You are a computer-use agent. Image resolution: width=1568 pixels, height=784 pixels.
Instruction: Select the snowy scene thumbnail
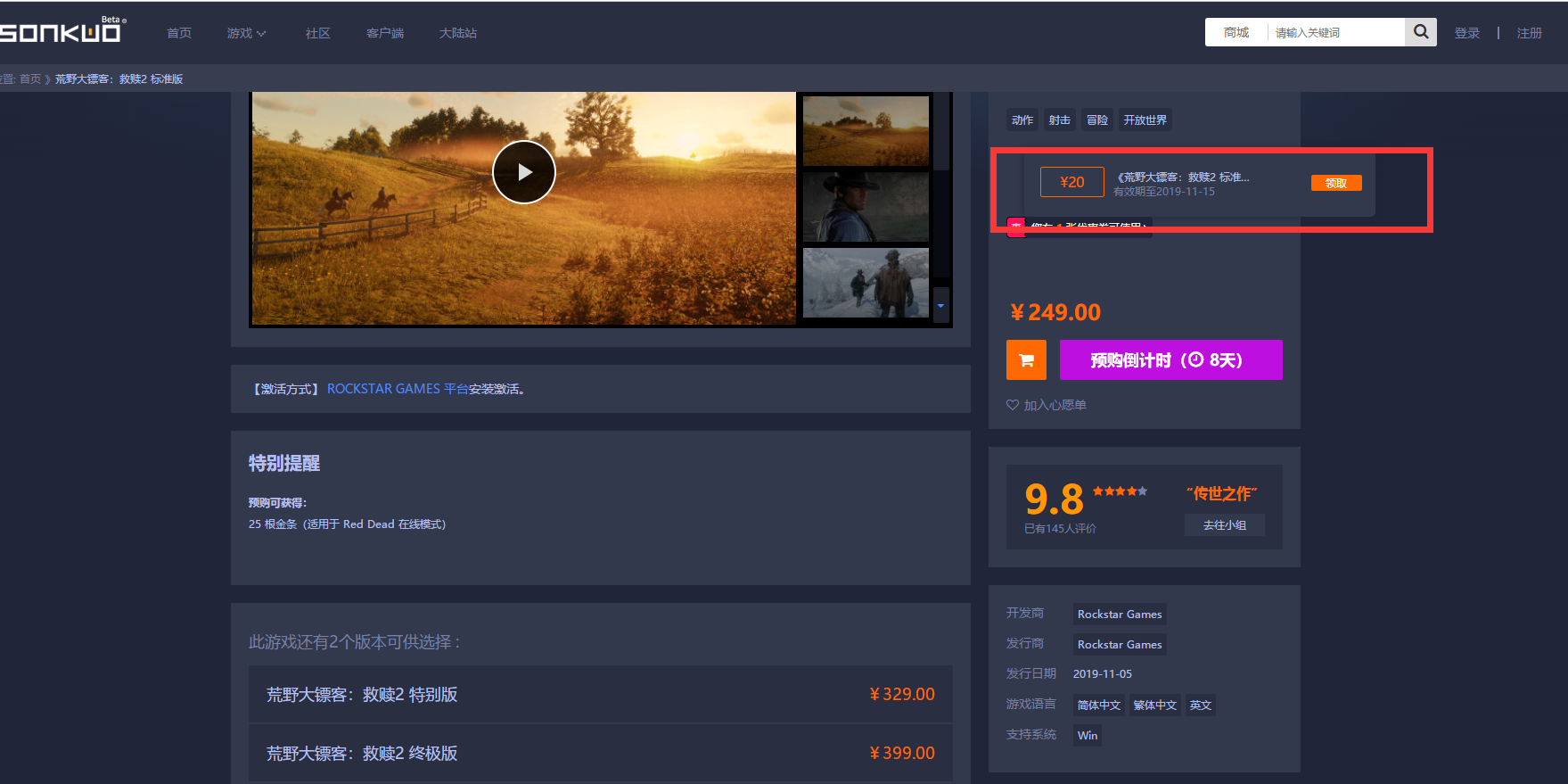click(866, 283)
